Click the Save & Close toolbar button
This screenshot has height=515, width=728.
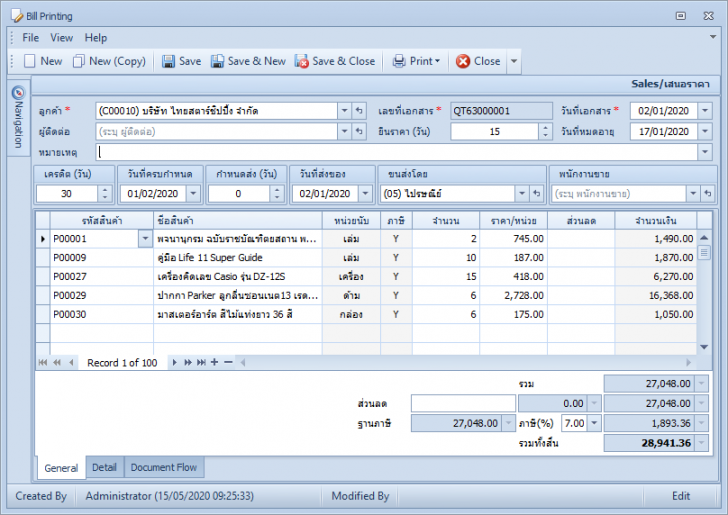pos(334,61)
